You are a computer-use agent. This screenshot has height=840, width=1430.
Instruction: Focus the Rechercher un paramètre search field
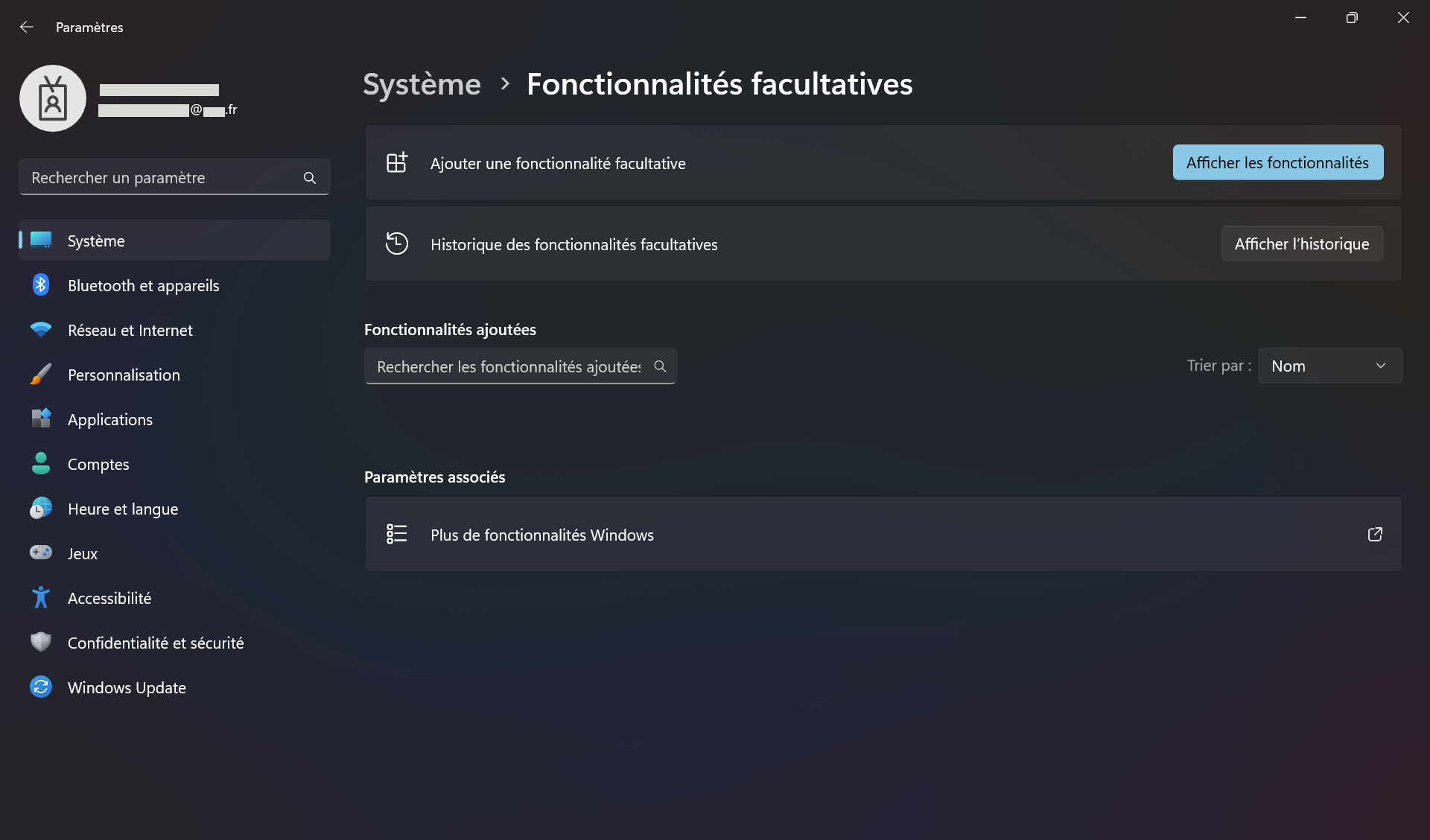coord(164,177)
